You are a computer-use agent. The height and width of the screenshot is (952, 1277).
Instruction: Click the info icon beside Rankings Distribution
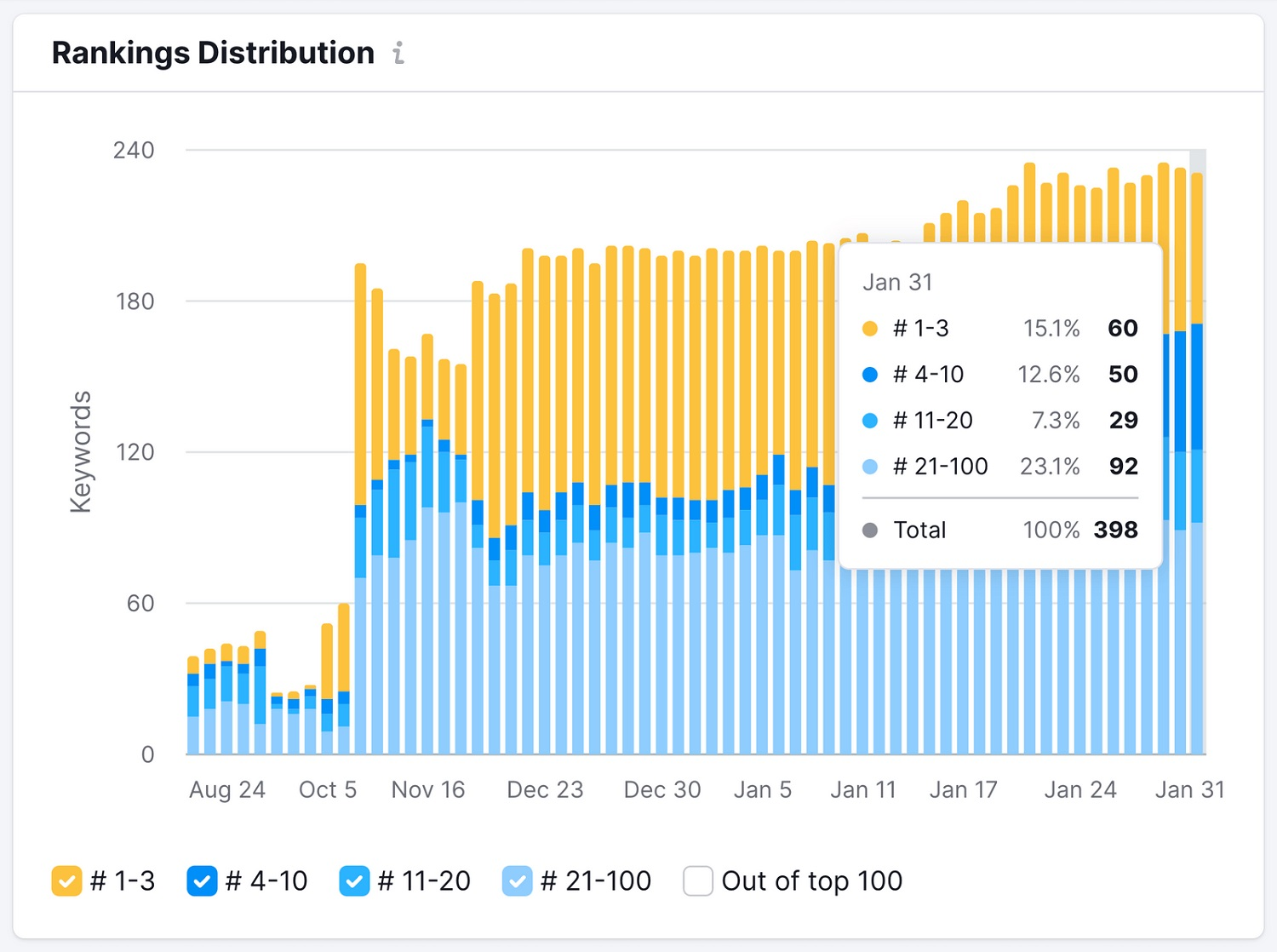[398, 54]
